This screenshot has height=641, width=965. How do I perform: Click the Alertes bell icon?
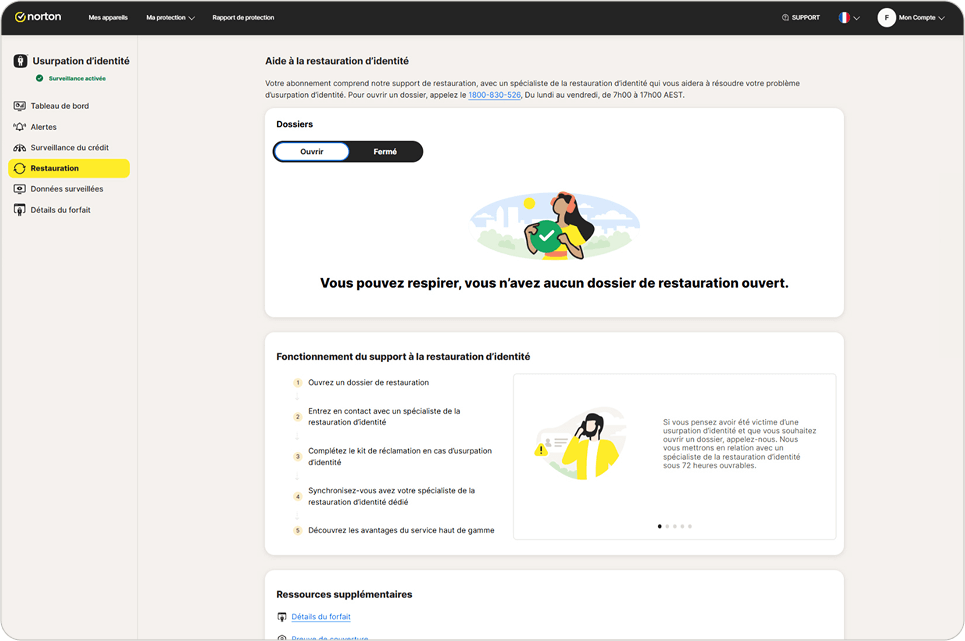(x=20, y=127)
